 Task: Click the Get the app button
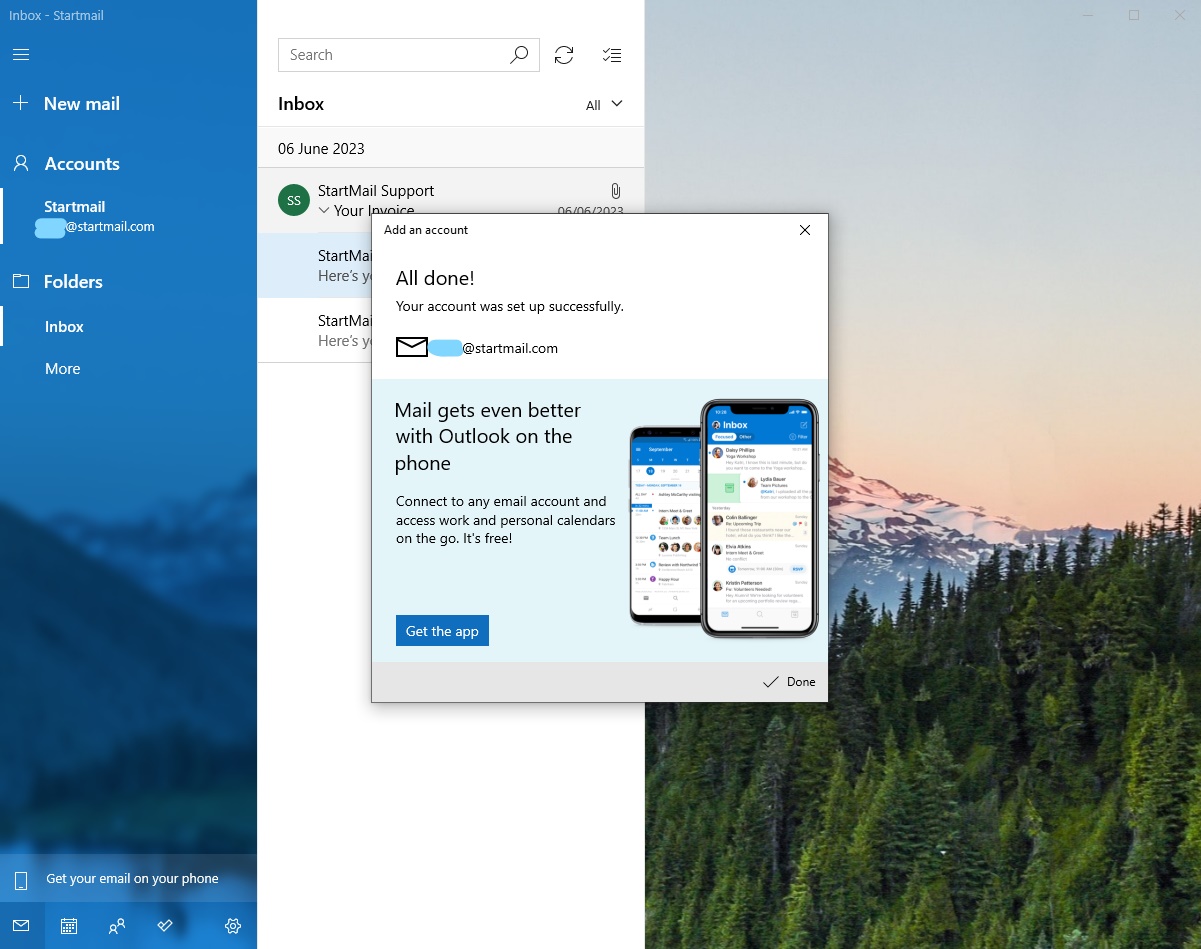442,631
